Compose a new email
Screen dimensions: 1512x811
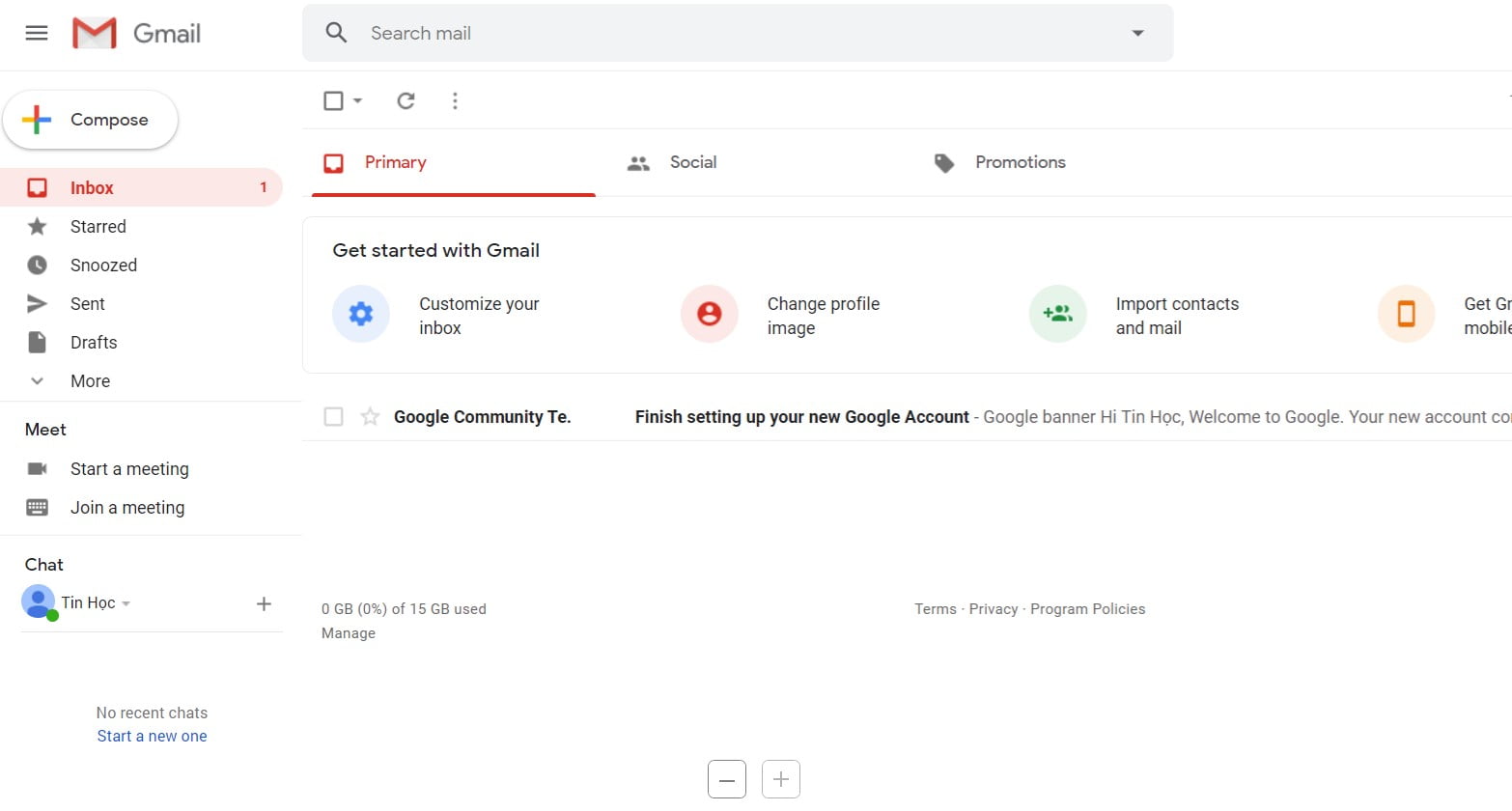coord(91,120)
